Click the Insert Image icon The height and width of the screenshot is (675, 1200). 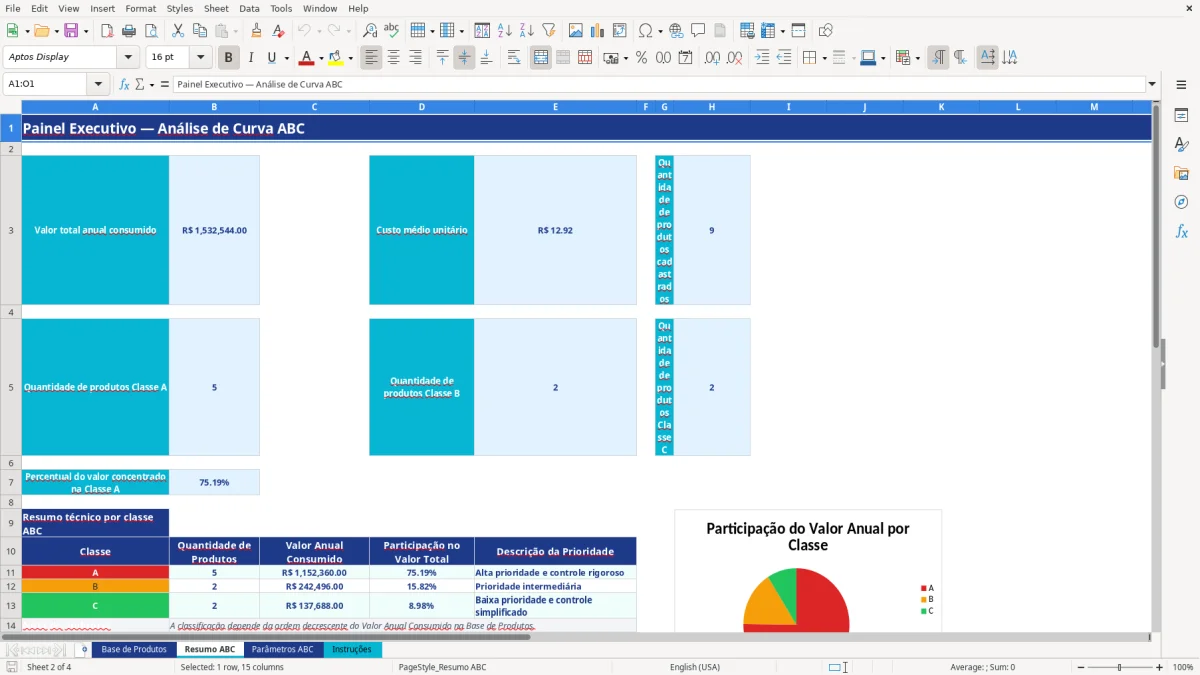click(576, 31)
